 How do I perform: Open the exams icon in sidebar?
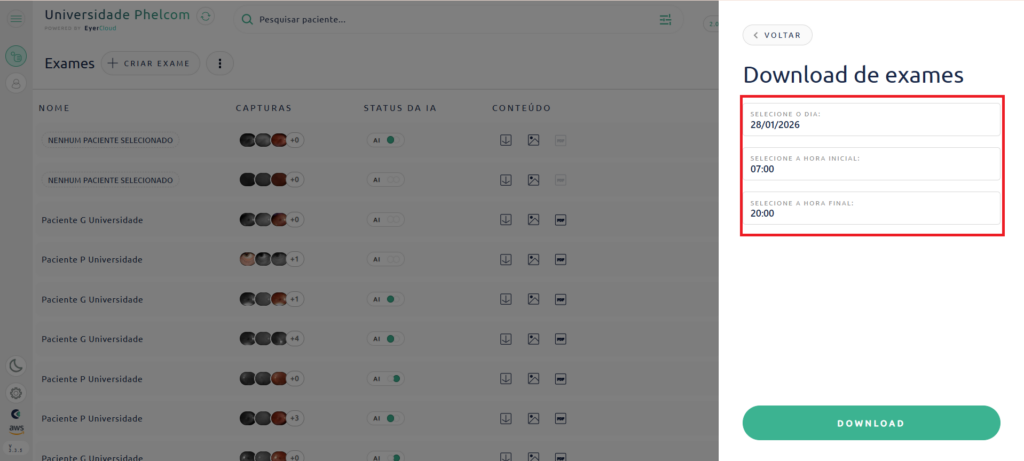click(x=16, y=56)
